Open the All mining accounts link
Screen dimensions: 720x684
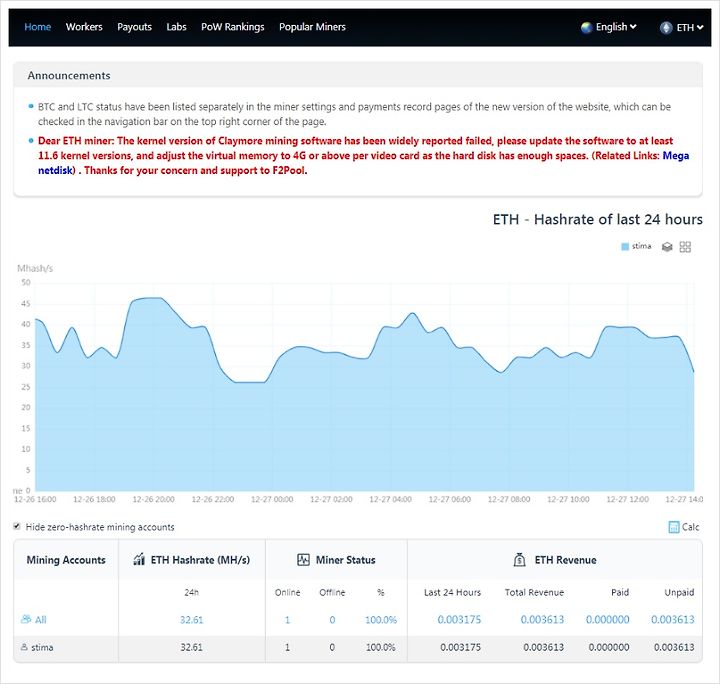pyautogui.click(x=40, y=620)
